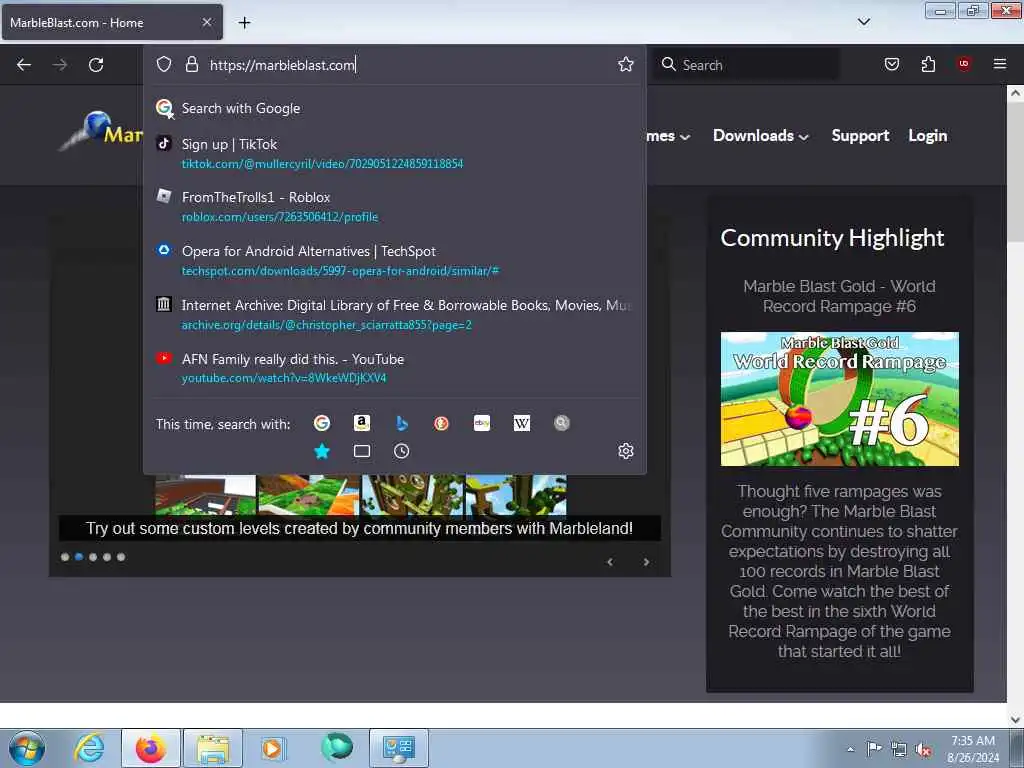The image size is (1024, 768).
Task: Pick the gray magnifier search engine icon
Action: tap(562, 423)
